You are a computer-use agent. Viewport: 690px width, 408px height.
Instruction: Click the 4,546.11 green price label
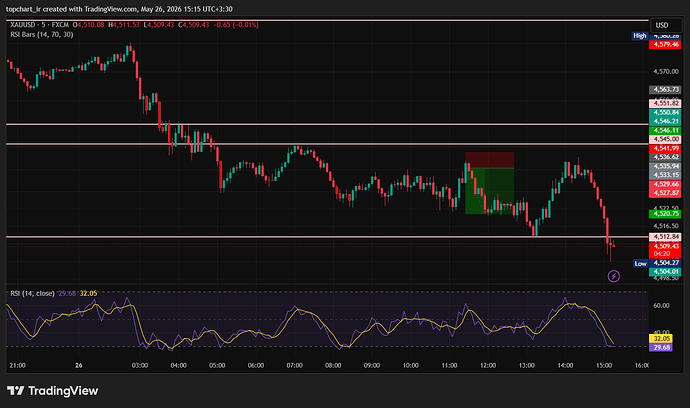coord(665,130)
